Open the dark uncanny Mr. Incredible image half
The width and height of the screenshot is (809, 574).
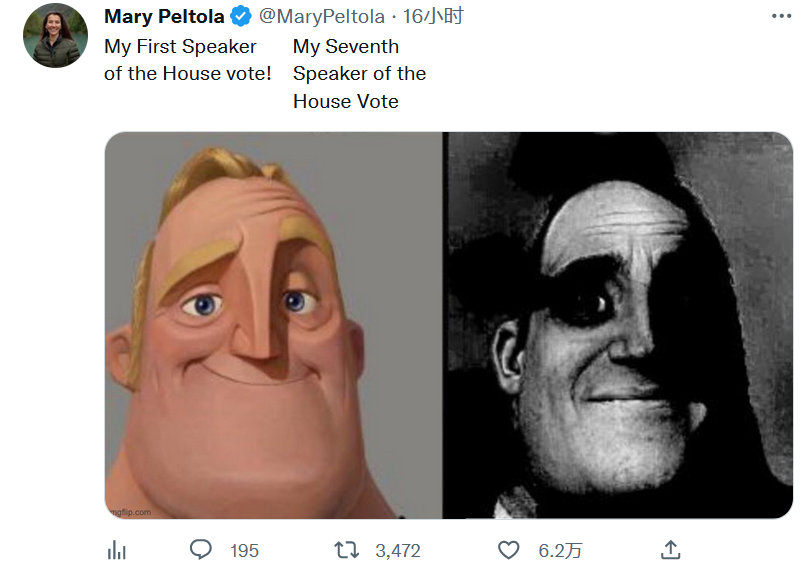[x=618, y=325]
